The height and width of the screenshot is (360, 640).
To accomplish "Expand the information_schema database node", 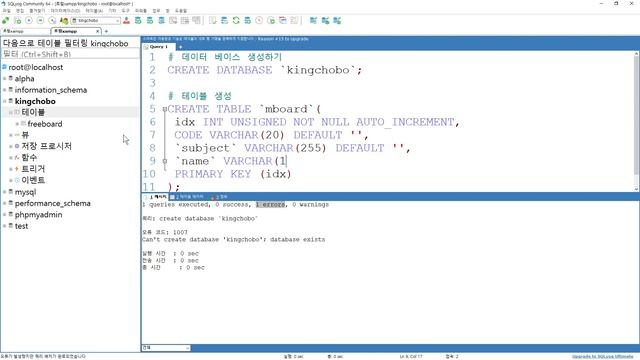I will click(x=4, y=90).
